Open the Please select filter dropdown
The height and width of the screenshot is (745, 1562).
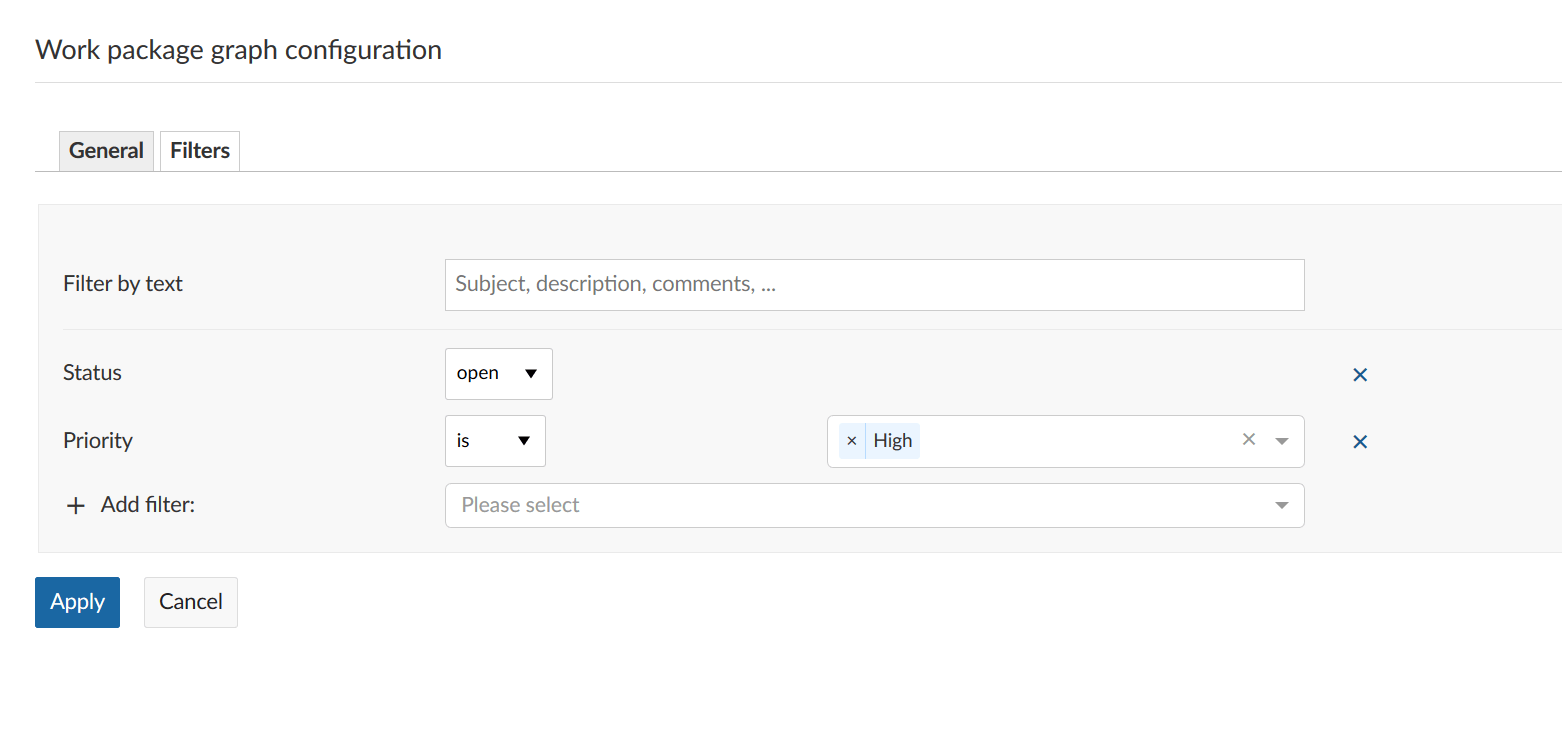pyautogui.click(x=874, y=506)
